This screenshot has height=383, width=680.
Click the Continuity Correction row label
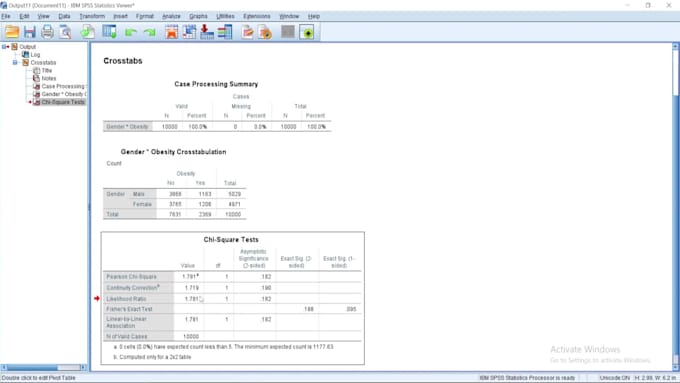pyautogui.click(x=133, y=288)
